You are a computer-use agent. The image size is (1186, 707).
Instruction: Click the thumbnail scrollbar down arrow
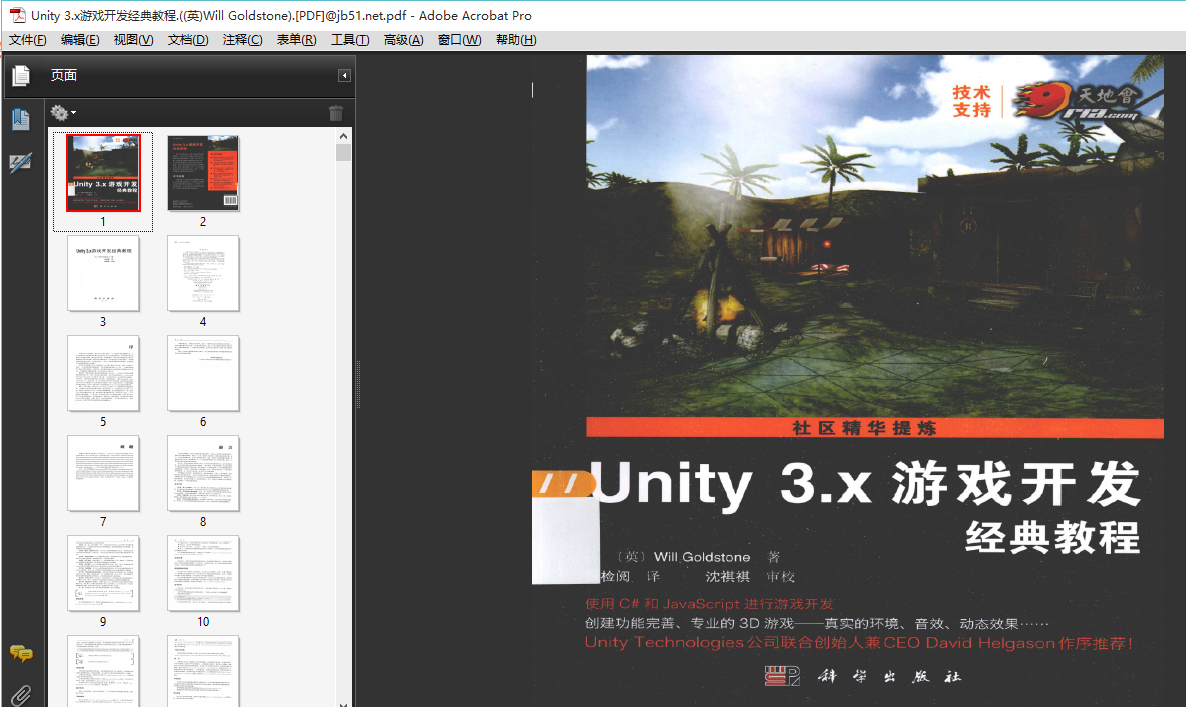[x=343, y=702]
